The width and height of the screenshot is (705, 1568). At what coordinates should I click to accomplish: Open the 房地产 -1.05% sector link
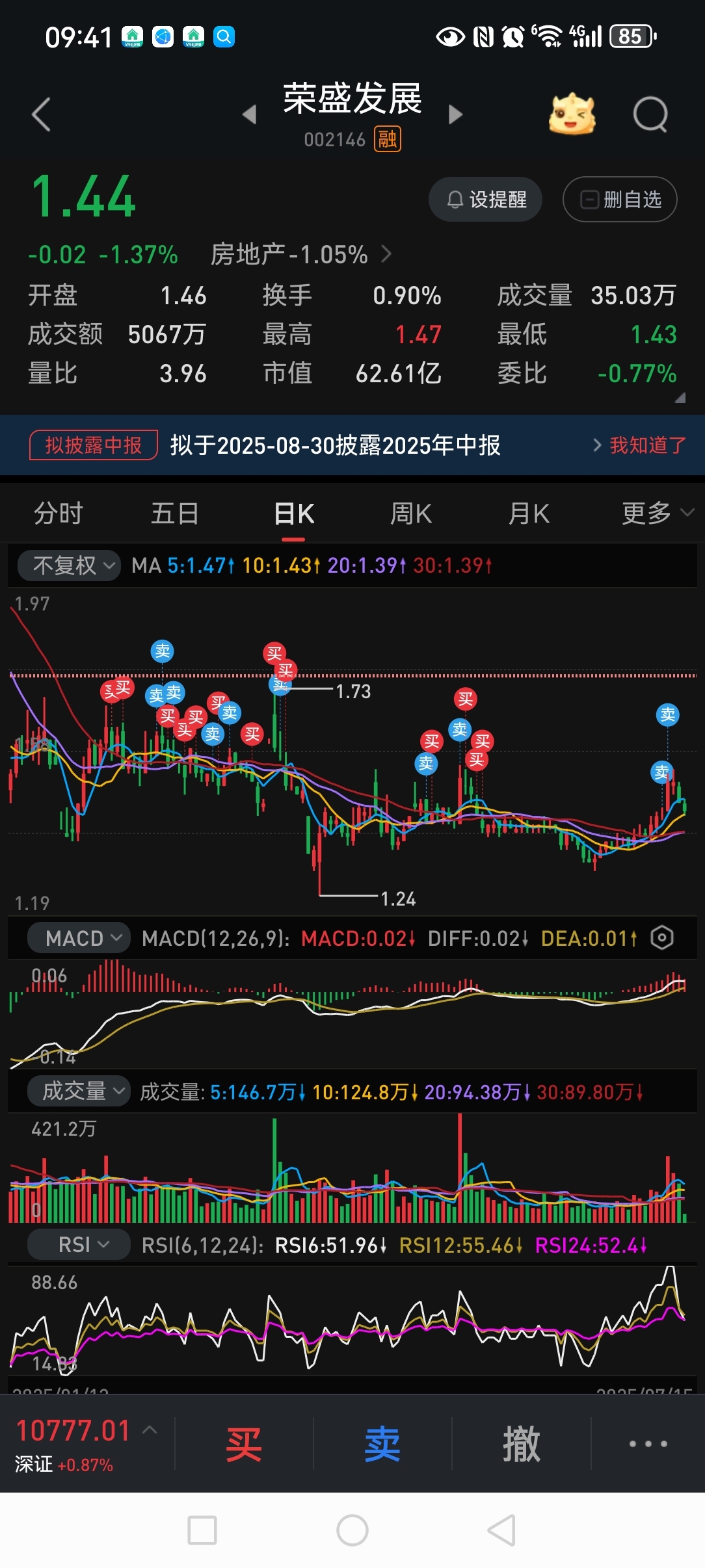tap(300, 254)
